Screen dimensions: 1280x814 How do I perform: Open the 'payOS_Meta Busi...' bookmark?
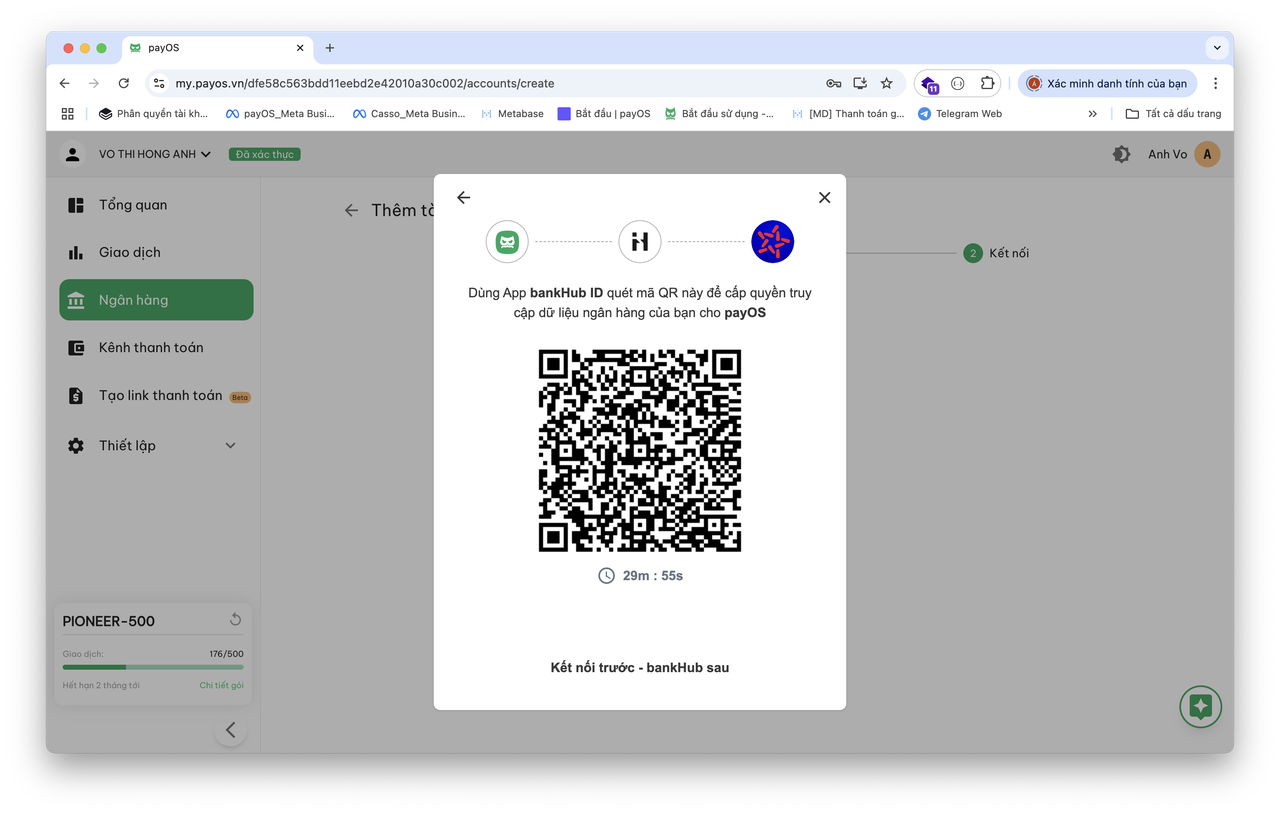pyautogui.click(x=280, y=114)
